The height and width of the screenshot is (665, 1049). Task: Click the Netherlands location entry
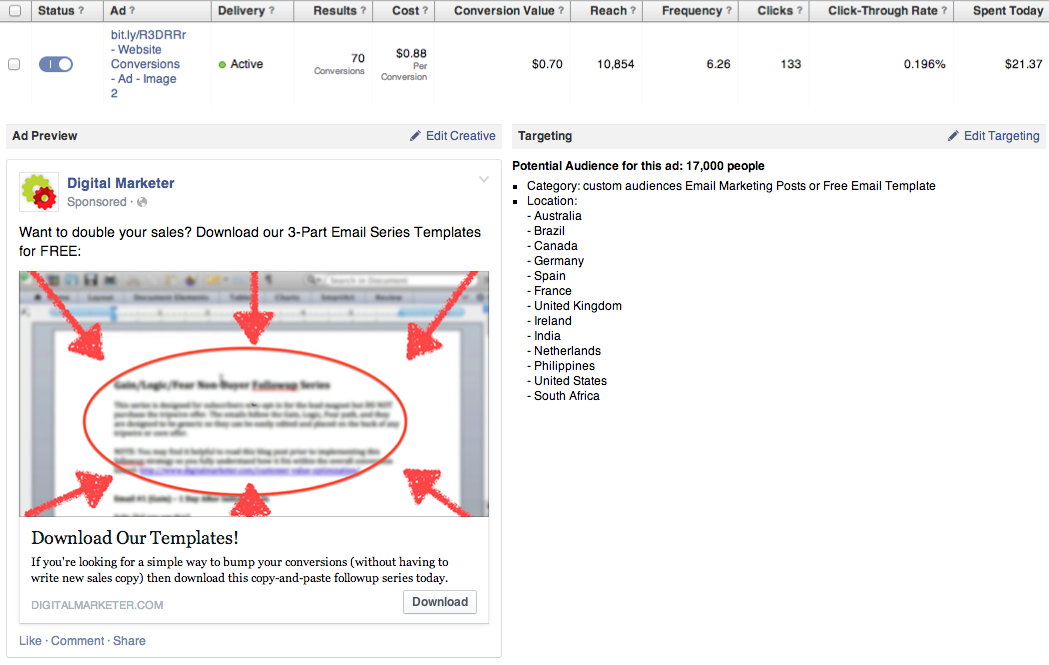pos(567,351)
